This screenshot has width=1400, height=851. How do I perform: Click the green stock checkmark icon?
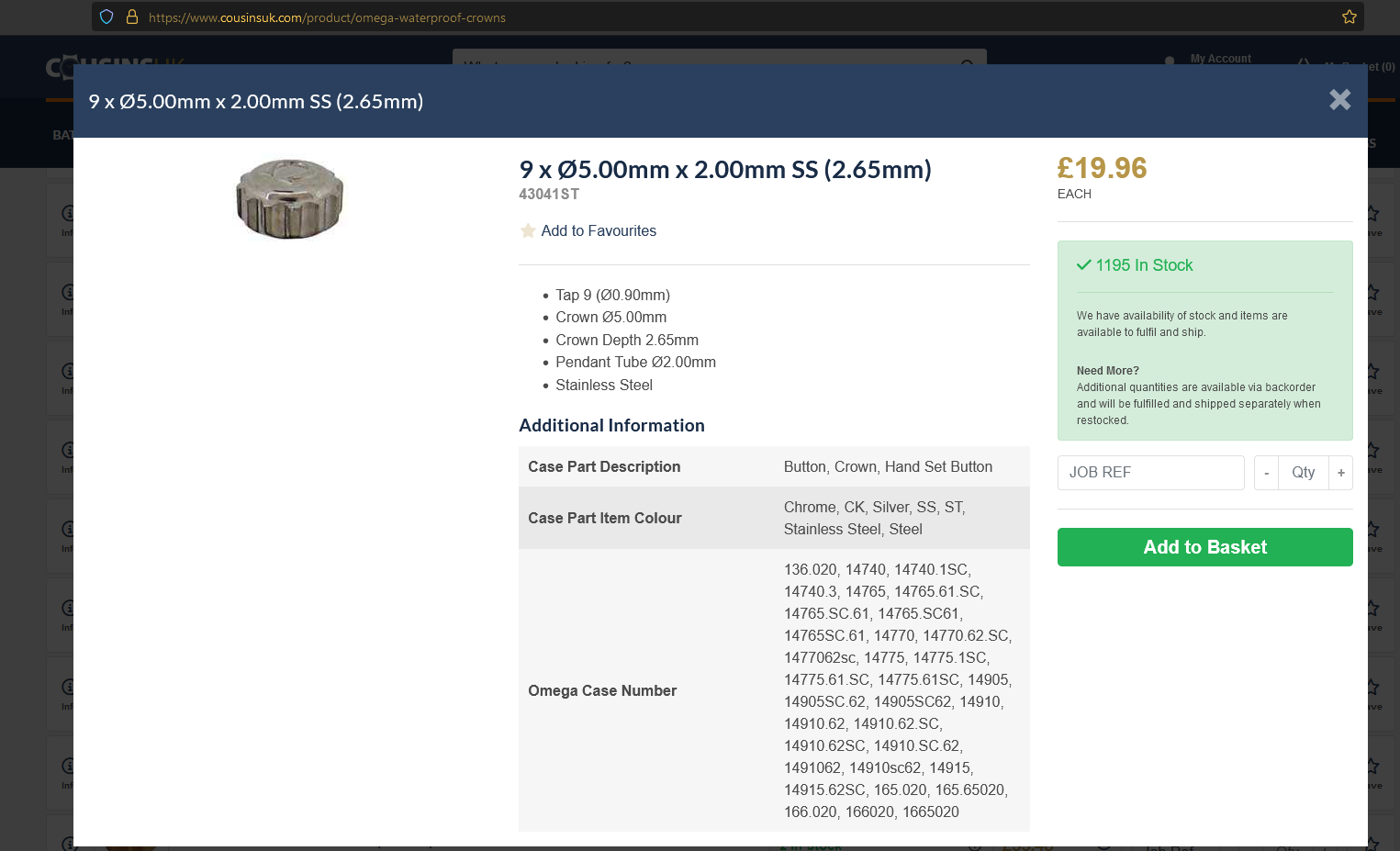click(x=1084, y=265)
